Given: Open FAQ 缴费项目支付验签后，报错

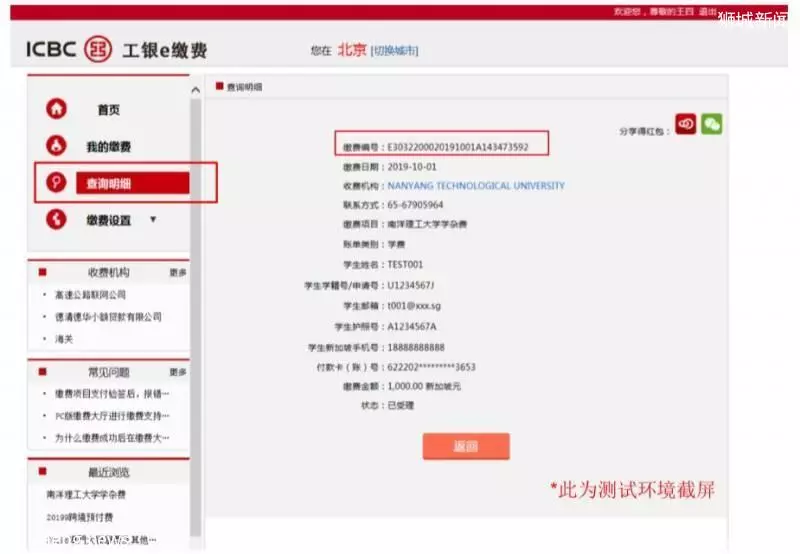Looking at the screenshot, I should pos(112,394).
